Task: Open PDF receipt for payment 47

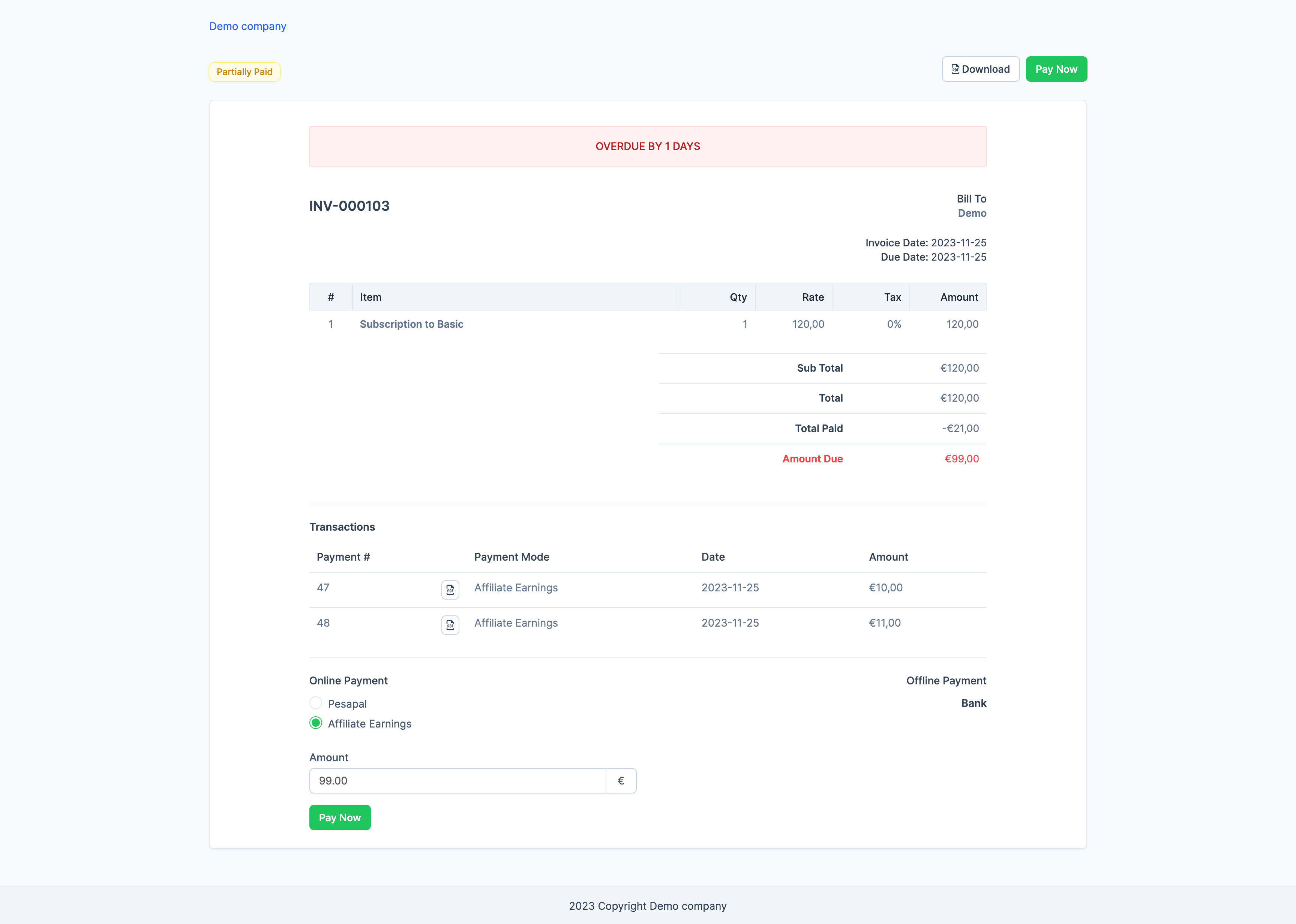Action: click(x=450, y=589)
